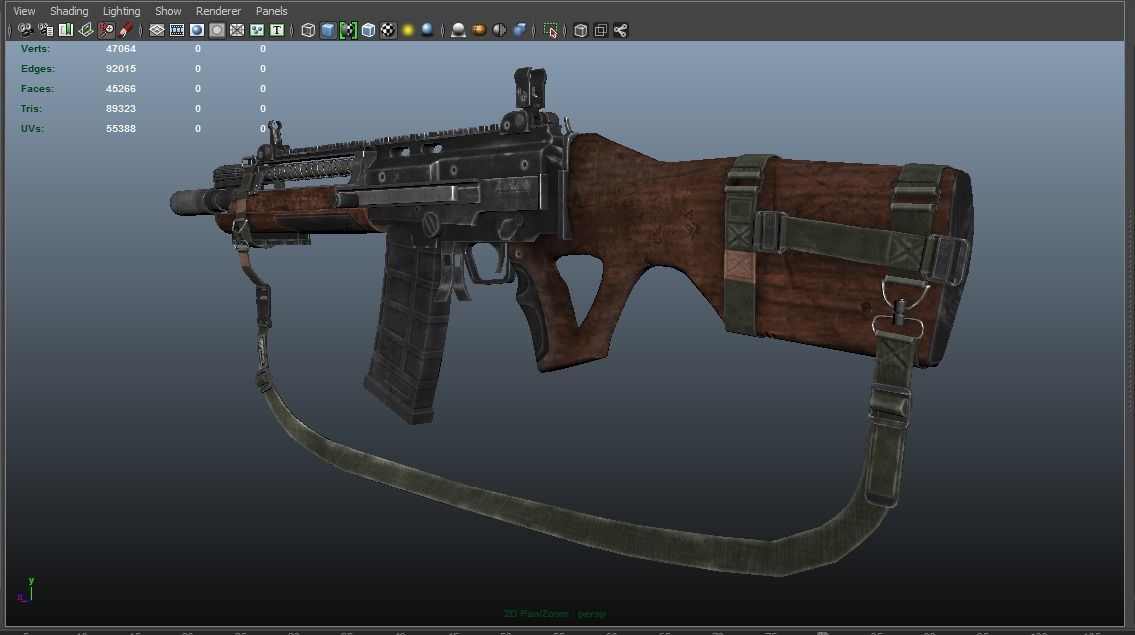This screenshot has width=1135, height=635.
Task: Enable the resolution gate icon
Action: 194,30
